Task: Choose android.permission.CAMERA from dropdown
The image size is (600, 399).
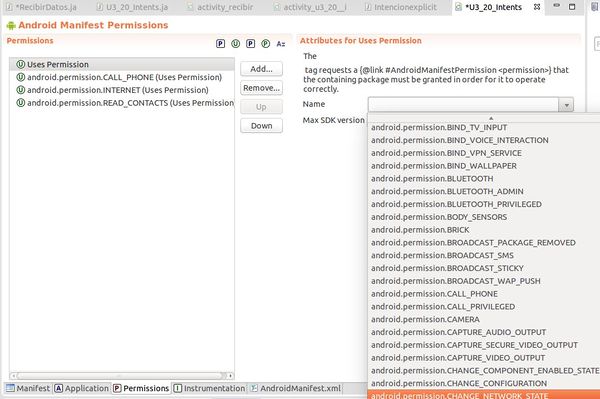Action: coord(484,319)
